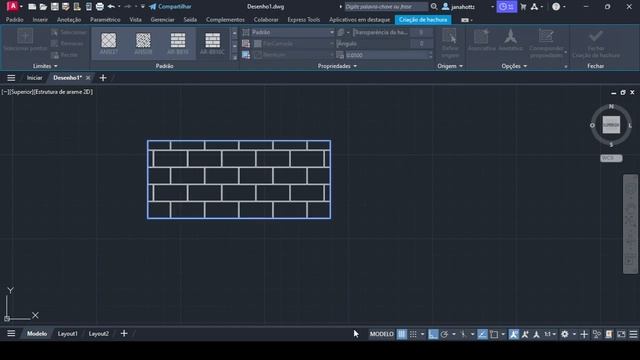Click the Autodesk App Store cart icon
Image resolution: width=640 pixels, height=360 pixels.
click(x=523, y=7)
